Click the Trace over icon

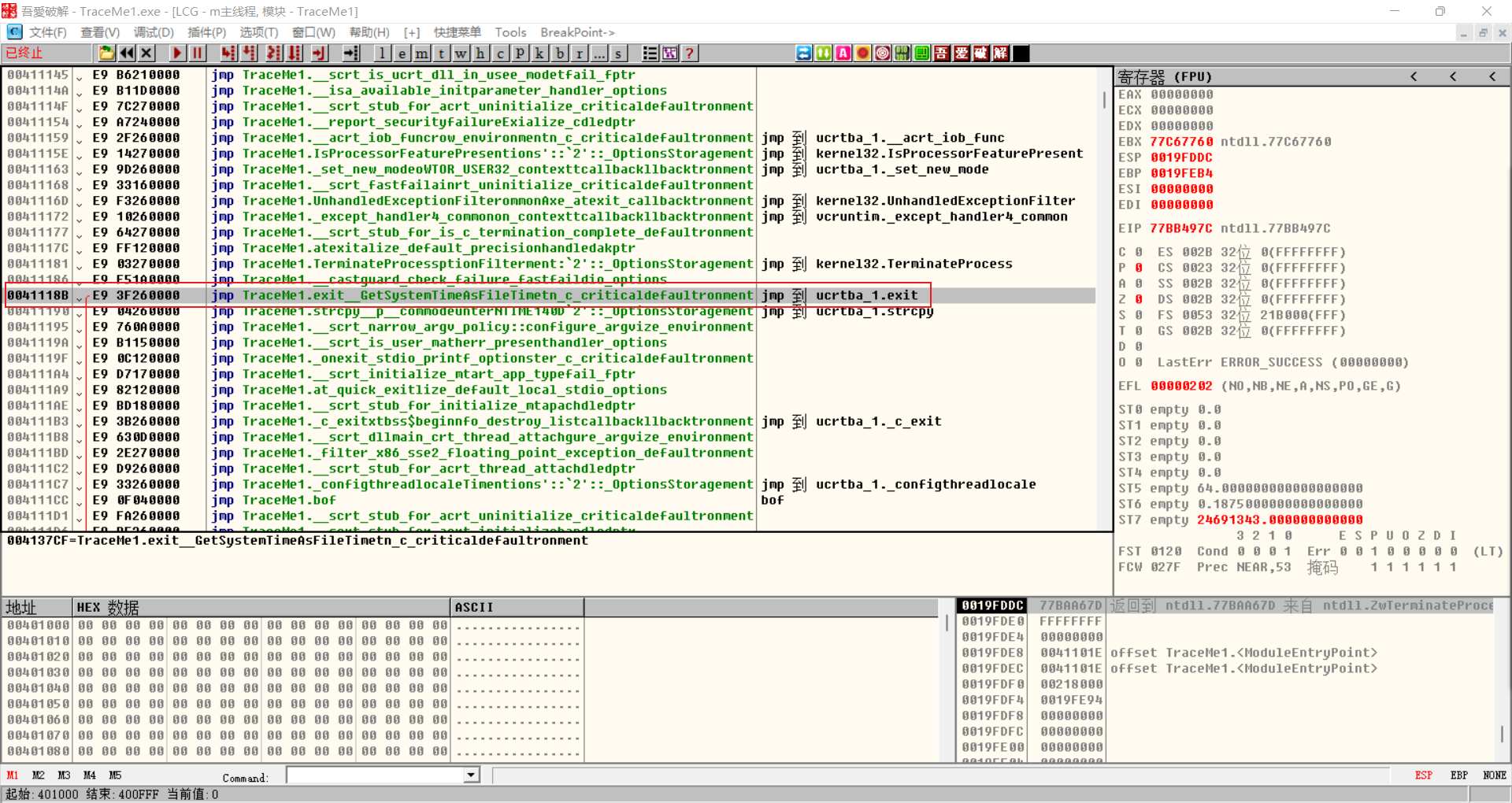(x=295, y=54)
